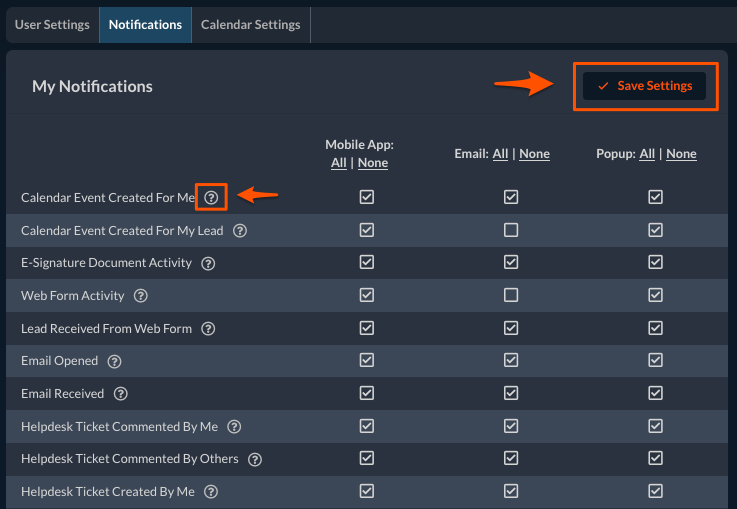Click 'Lead Received From Web Form' label
The height and width of the screenshot is (509, 737).
107,329
